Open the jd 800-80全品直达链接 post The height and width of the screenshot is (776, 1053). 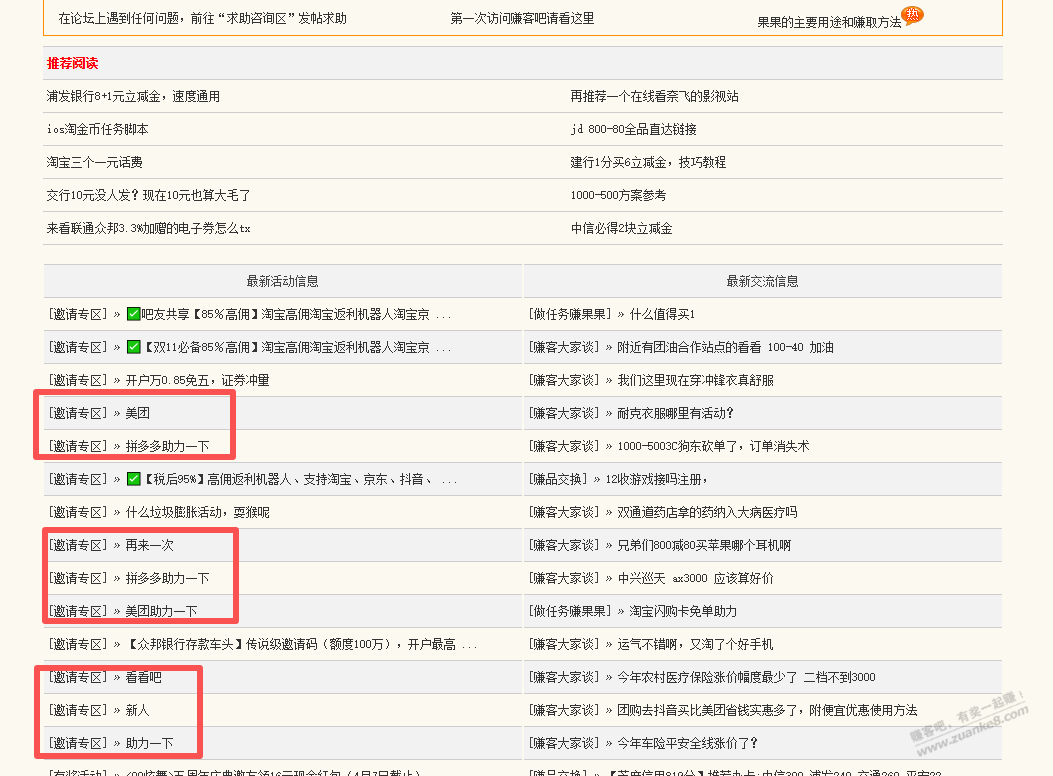coord(633,130)
